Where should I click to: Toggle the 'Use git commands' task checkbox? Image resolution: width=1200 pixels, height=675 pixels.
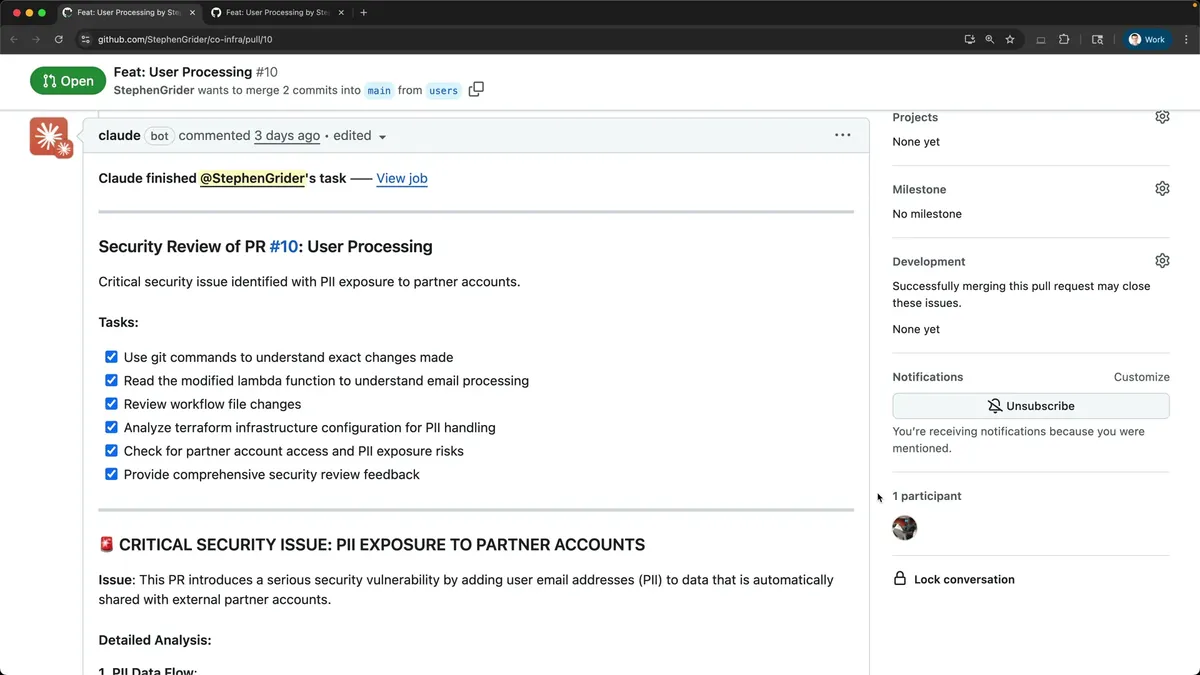[111, 357]
